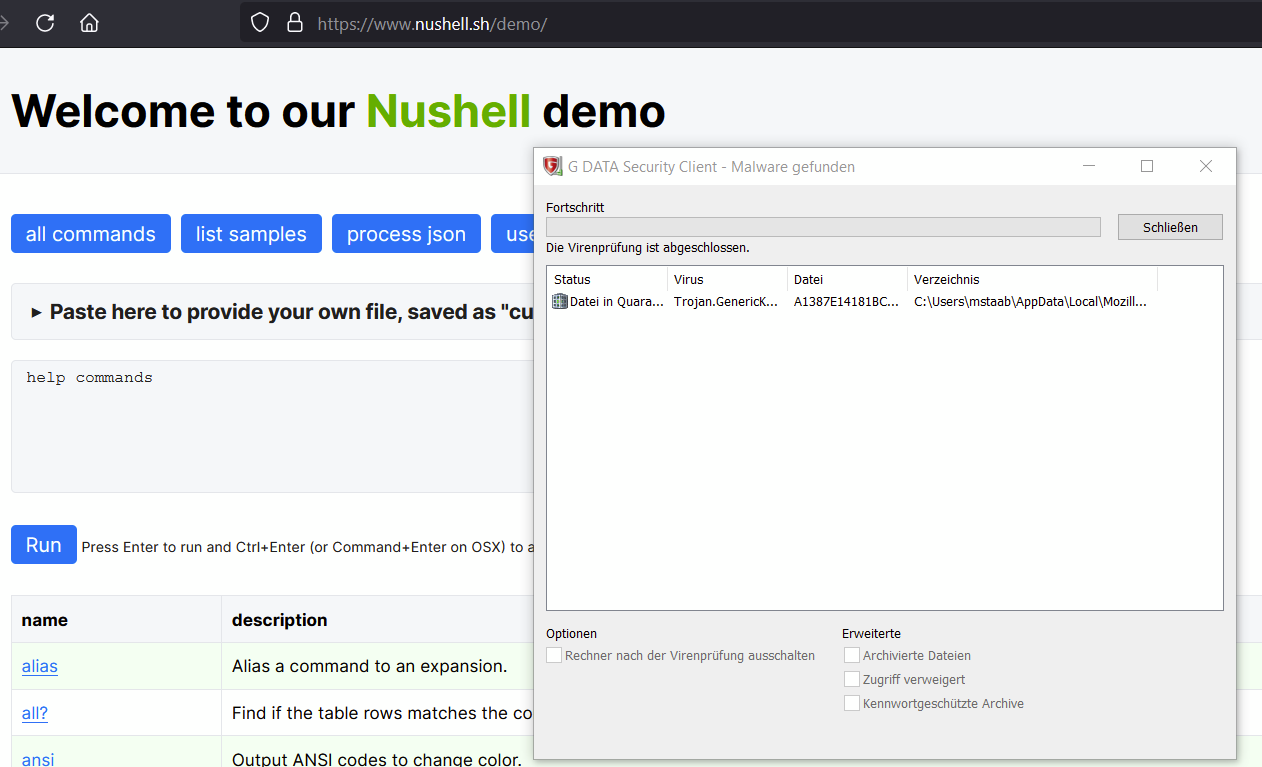Minimize the G DATA Security Client window
1262x767 pixels.
coord(1089,167)
